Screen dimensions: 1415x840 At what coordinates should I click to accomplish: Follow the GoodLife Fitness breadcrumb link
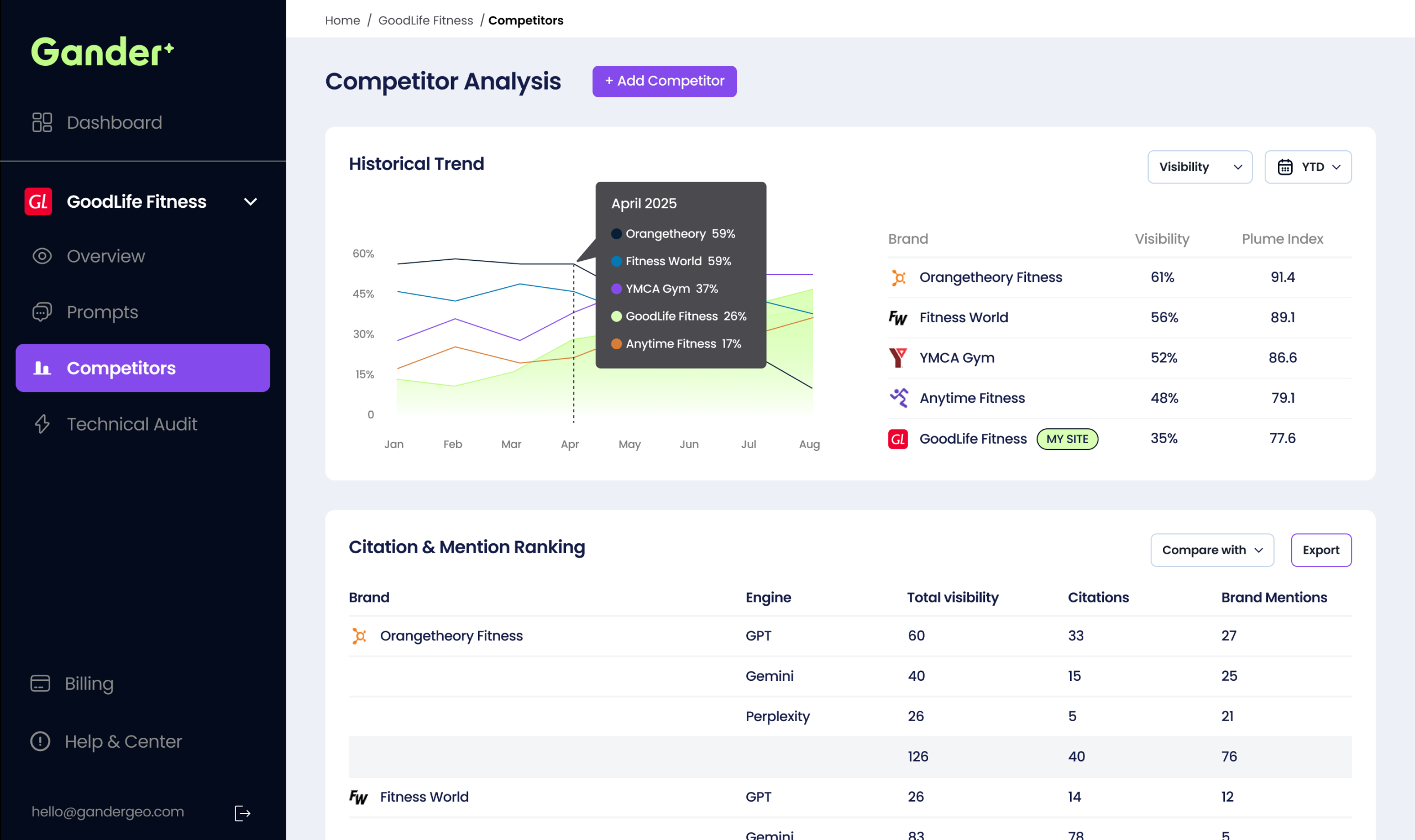[x=426, y=20]
